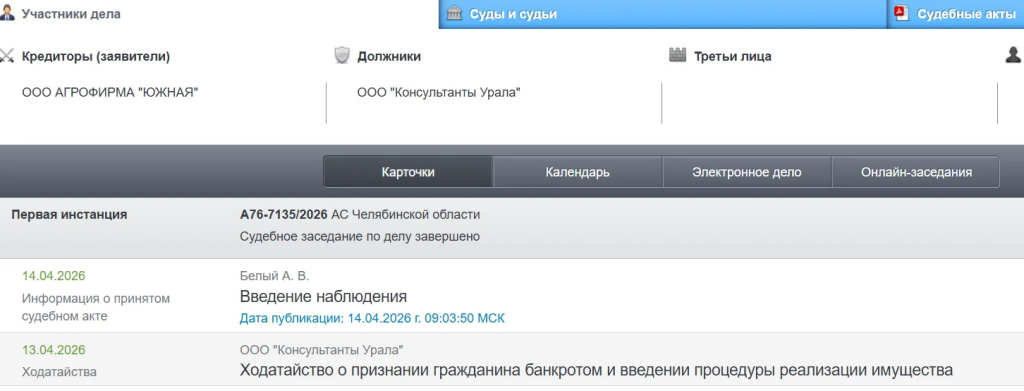1024x391 pixels.
Task: Switch to the Суды и судьи tab
Action: click(663, 14)
